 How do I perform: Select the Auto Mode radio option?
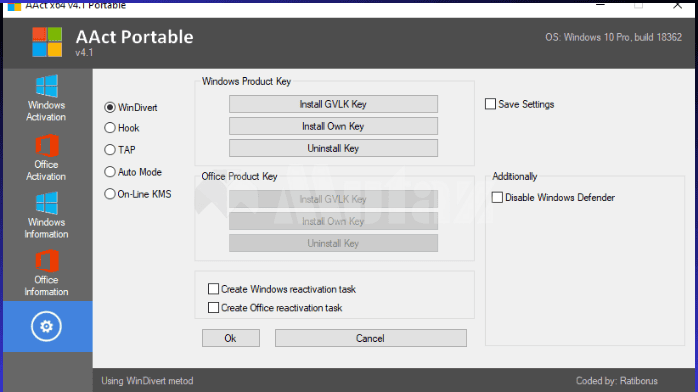pyautogui.click(x=133, y=172)
